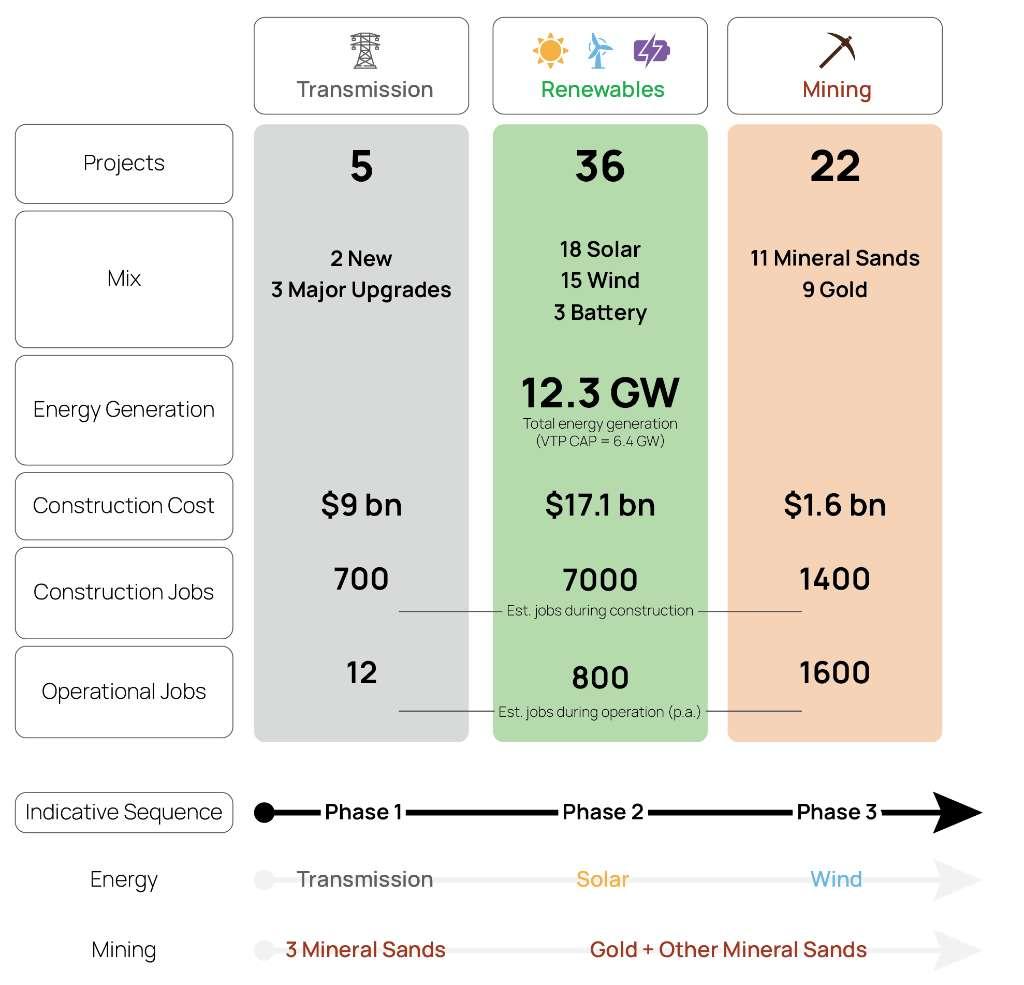Image resolution: width=1024 pixels, height=985 pixels.
Task: Select the Transmission column header
Action: [x=361, y=66]
